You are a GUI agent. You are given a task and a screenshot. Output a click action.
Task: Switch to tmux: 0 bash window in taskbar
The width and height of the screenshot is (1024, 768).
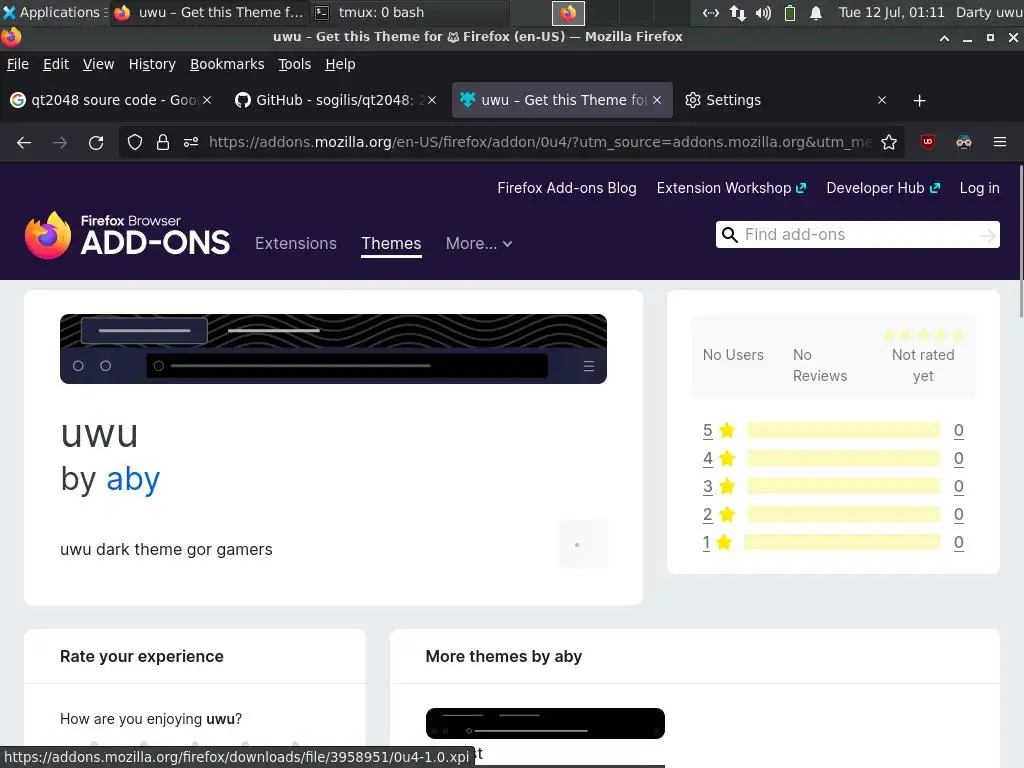[408, 12]
